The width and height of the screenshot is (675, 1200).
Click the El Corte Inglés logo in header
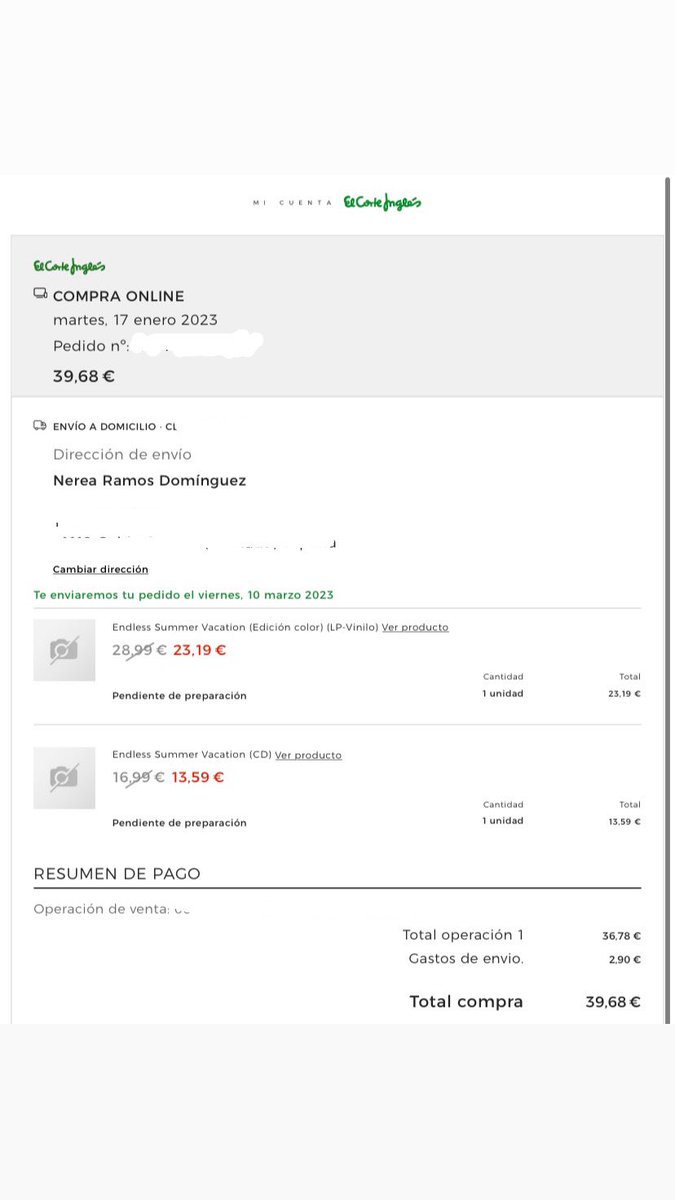tap(382, 202)
